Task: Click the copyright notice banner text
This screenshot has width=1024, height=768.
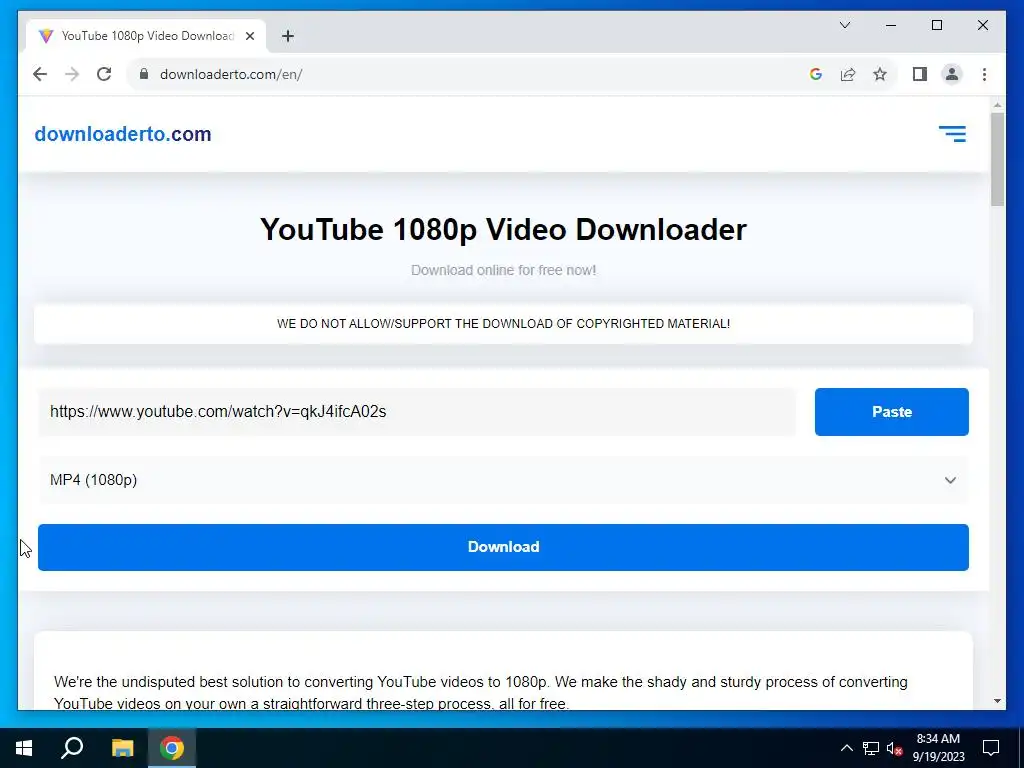Action: 503,324
